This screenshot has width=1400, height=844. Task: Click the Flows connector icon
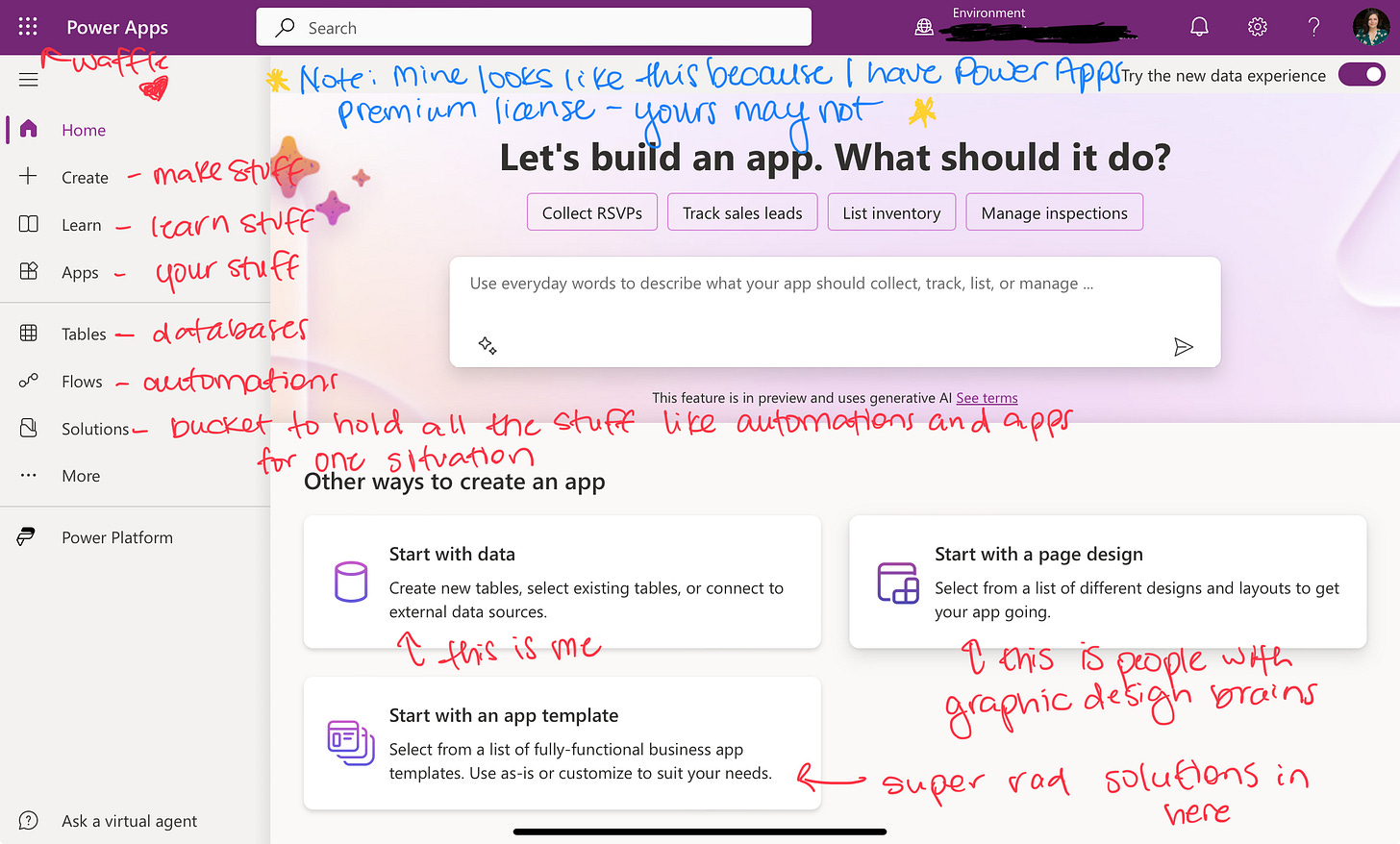click(29, 381)
